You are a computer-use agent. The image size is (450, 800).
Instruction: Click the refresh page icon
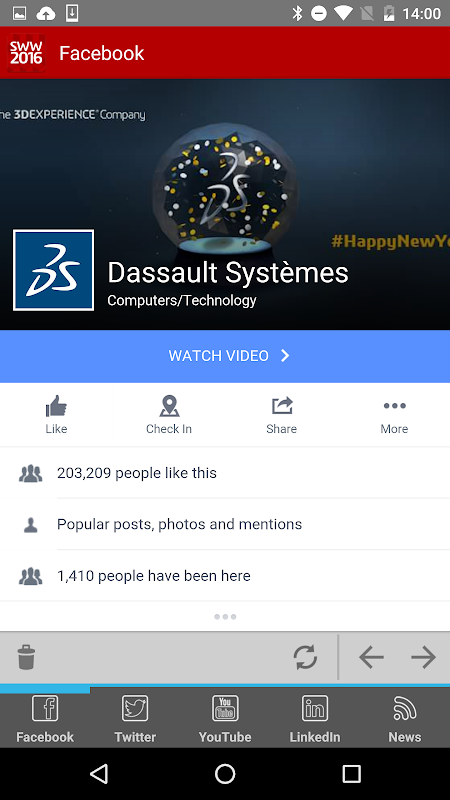pos(305,657)
